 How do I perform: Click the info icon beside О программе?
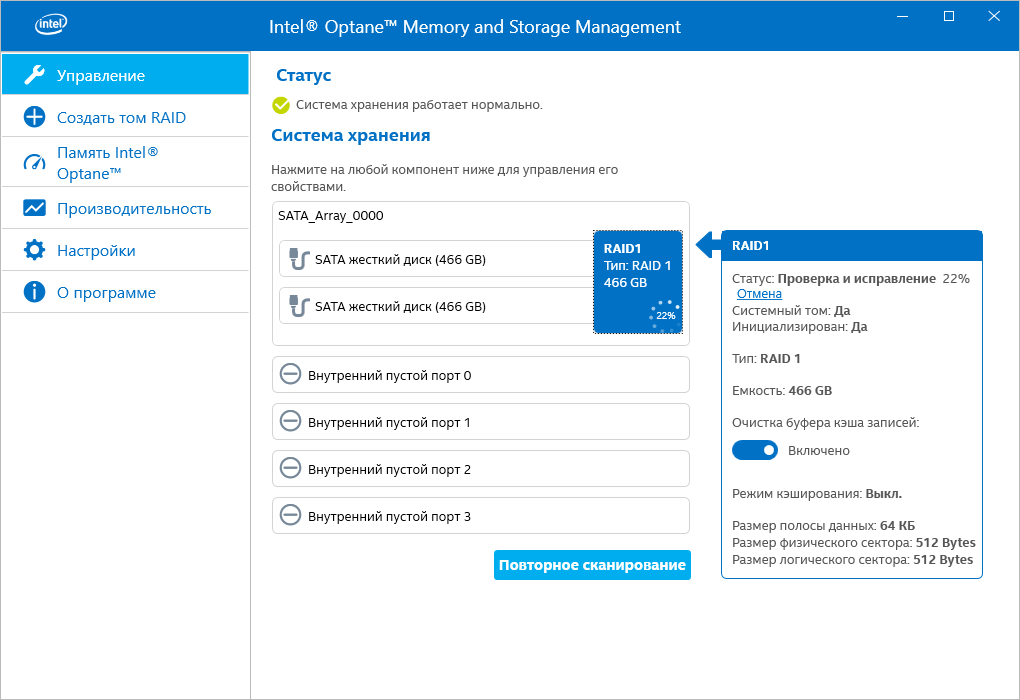34,292
